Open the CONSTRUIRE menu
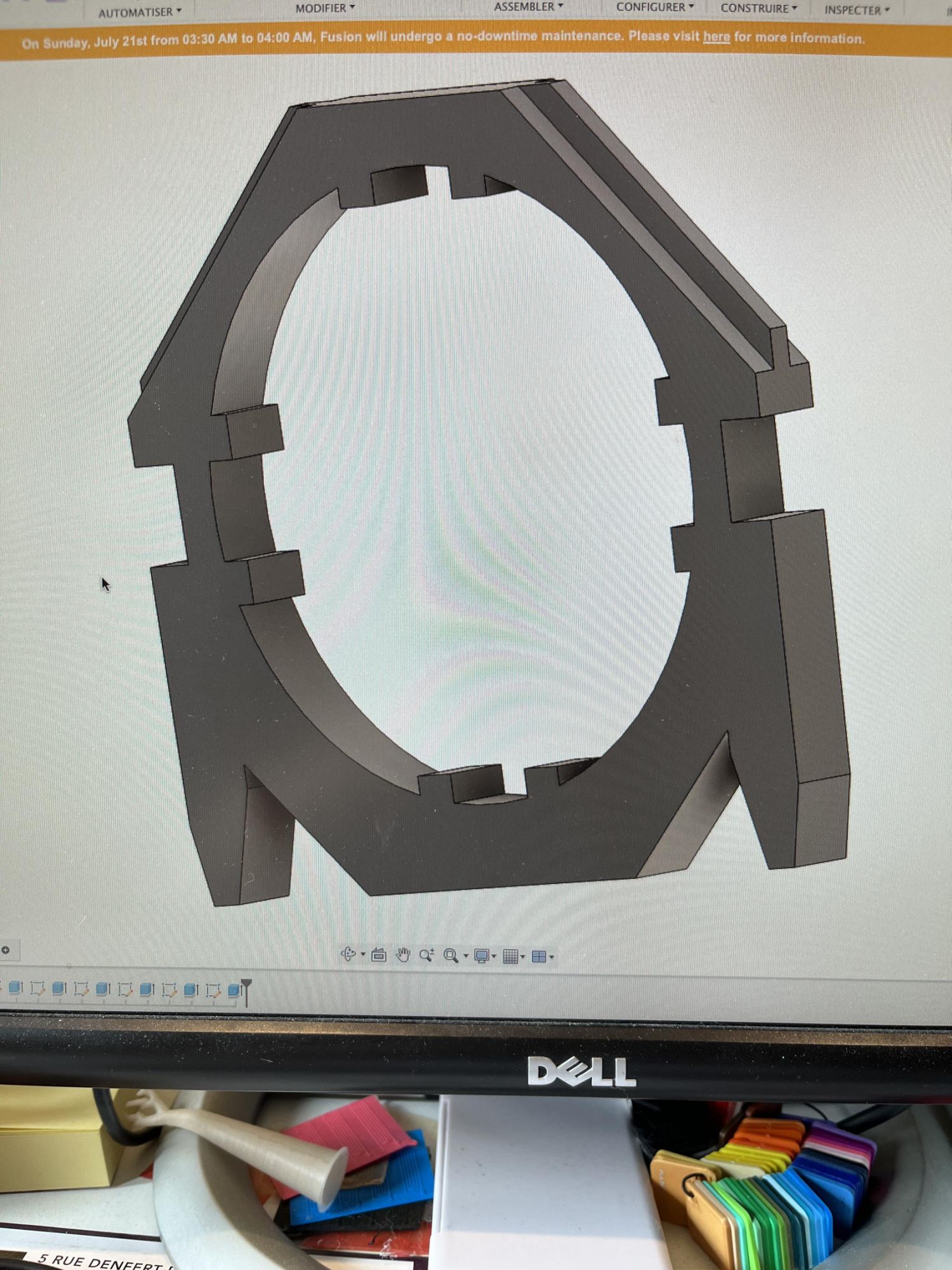The image size is (952, 1270). click(x=758, y=9)
